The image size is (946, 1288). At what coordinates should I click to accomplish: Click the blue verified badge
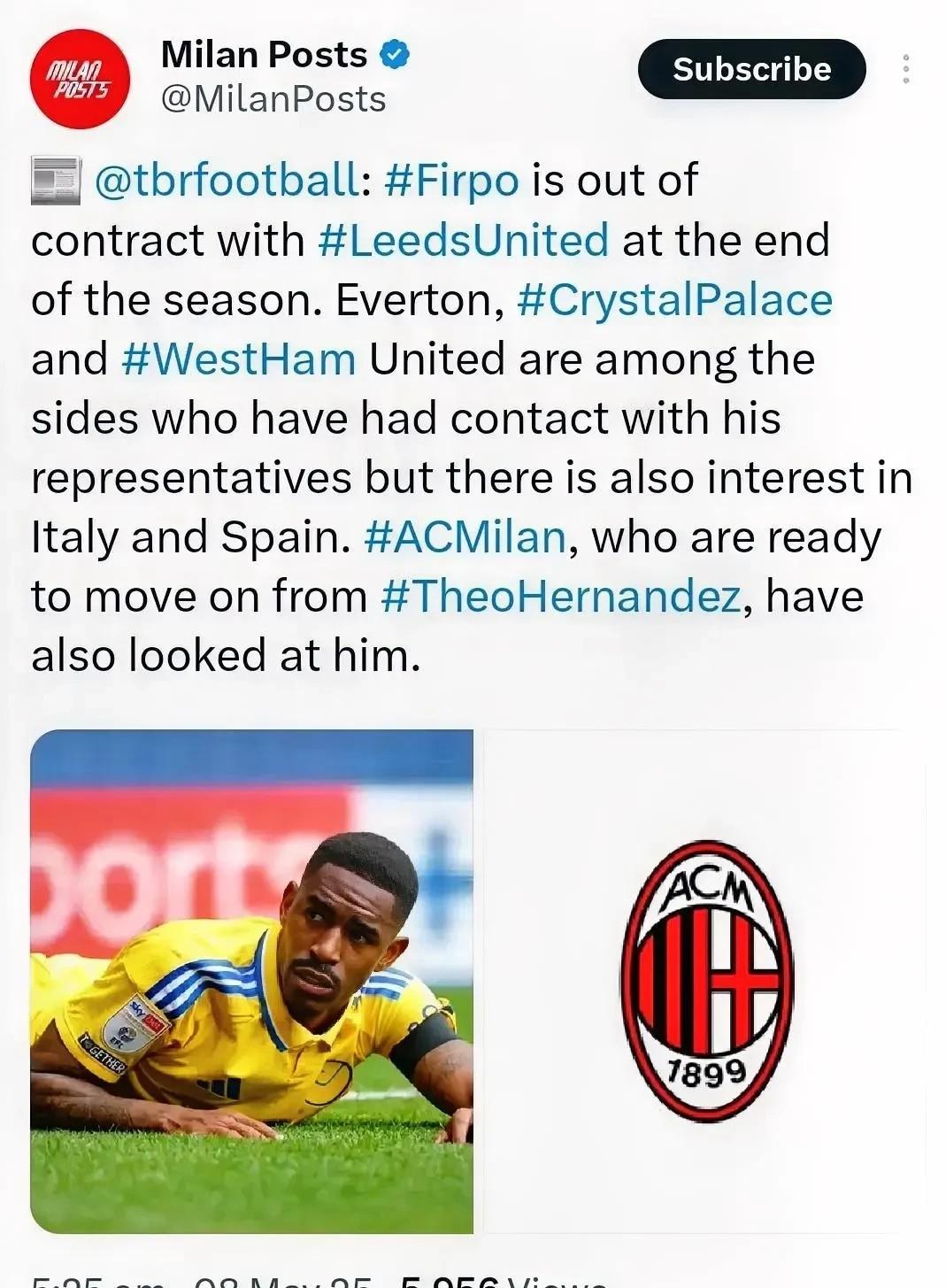pyautogui.click(x=395, y=56)
